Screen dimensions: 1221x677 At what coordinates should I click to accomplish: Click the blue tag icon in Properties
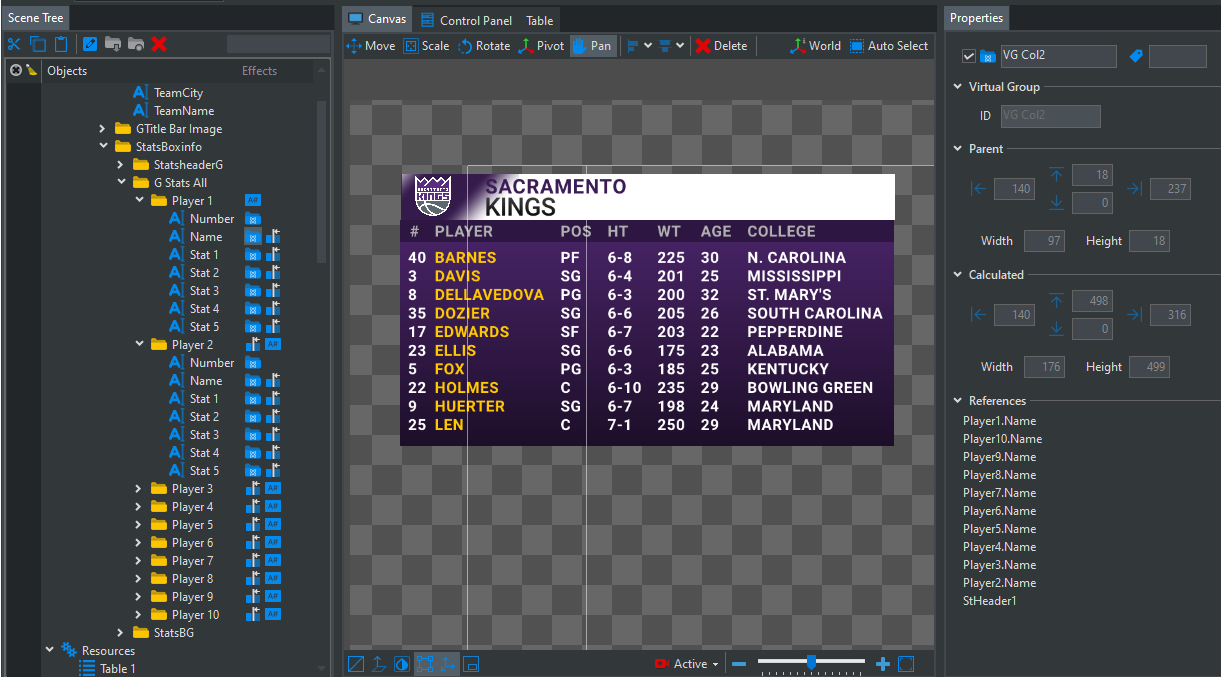tap(1136, 57)
